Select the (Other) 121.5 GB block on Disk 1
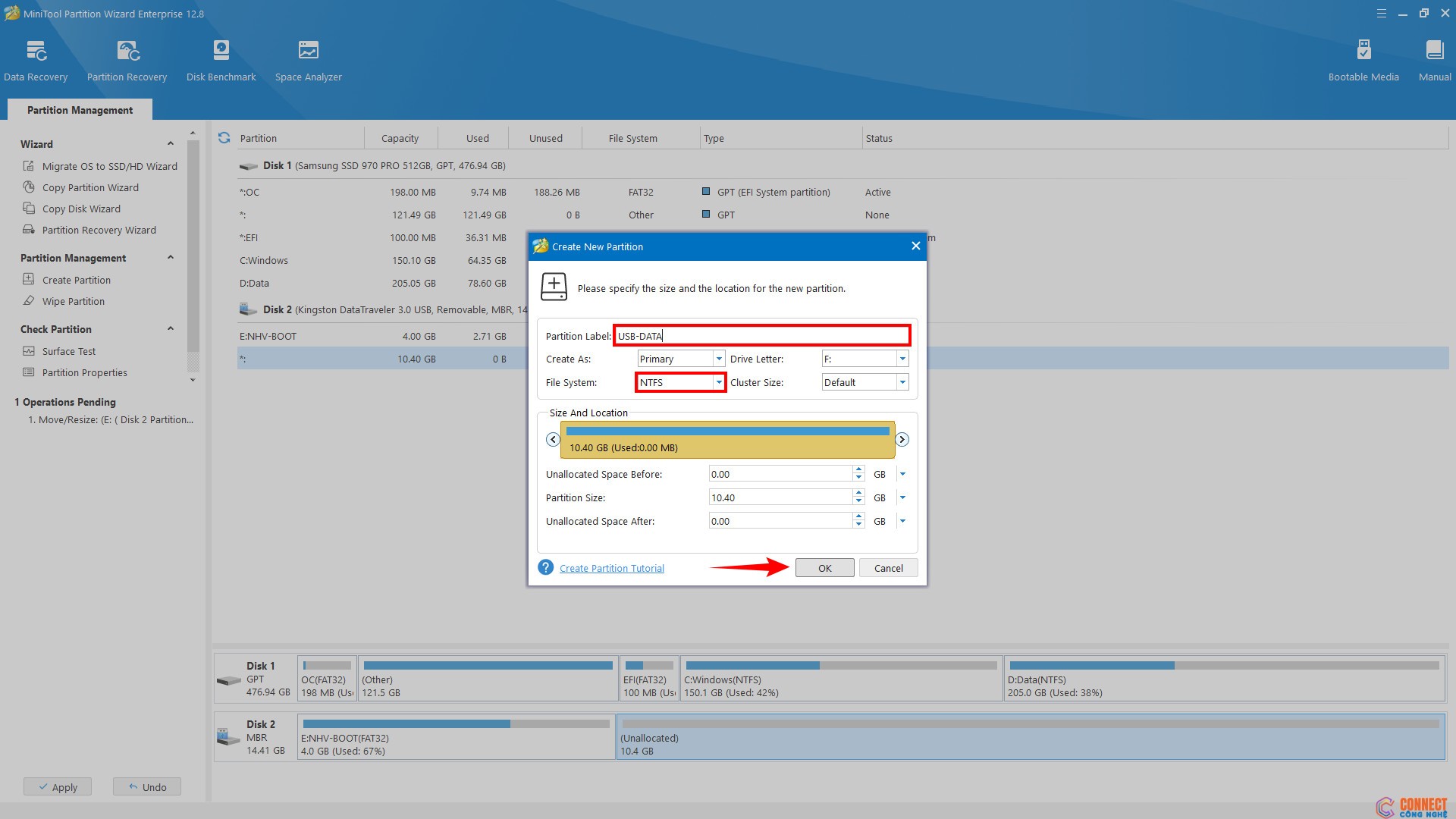Viewport: 1456px width, 819px height. coord(488,678)
